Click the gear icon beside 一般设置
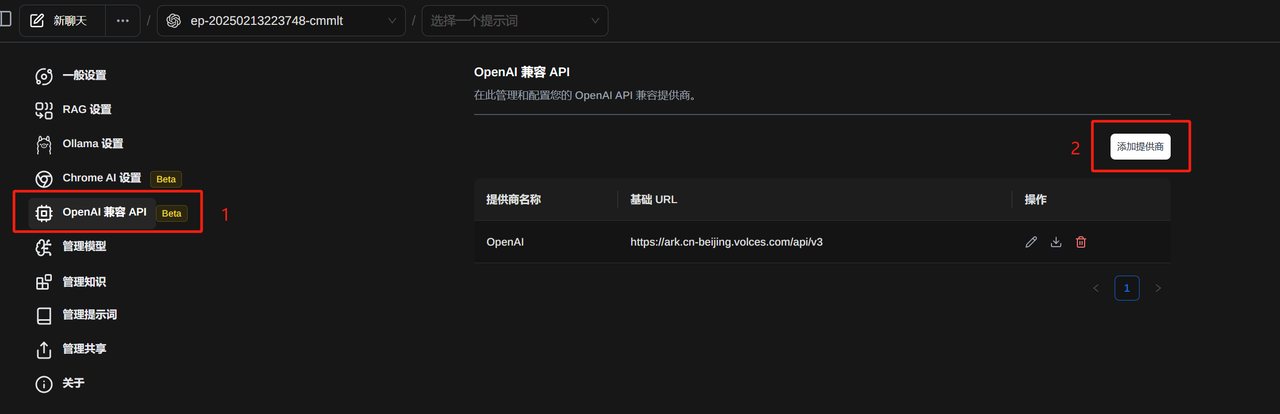This screenshot has height=414, width=1280. click(x=44, y=76)
